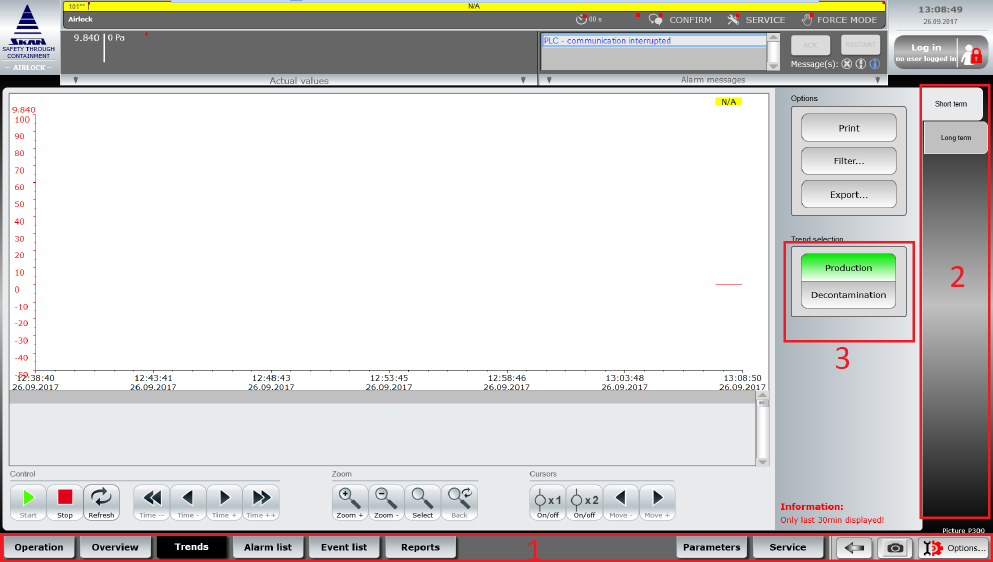Screen dimensions: 993x562
Task: Open the Event list page
Action: click(x=344, y=547)
